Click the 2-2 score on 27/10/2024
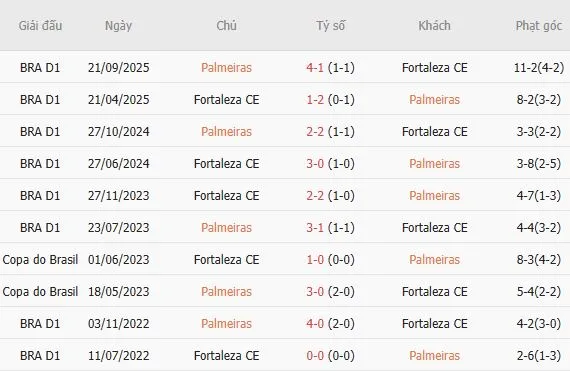 click(x=315, y=132)
